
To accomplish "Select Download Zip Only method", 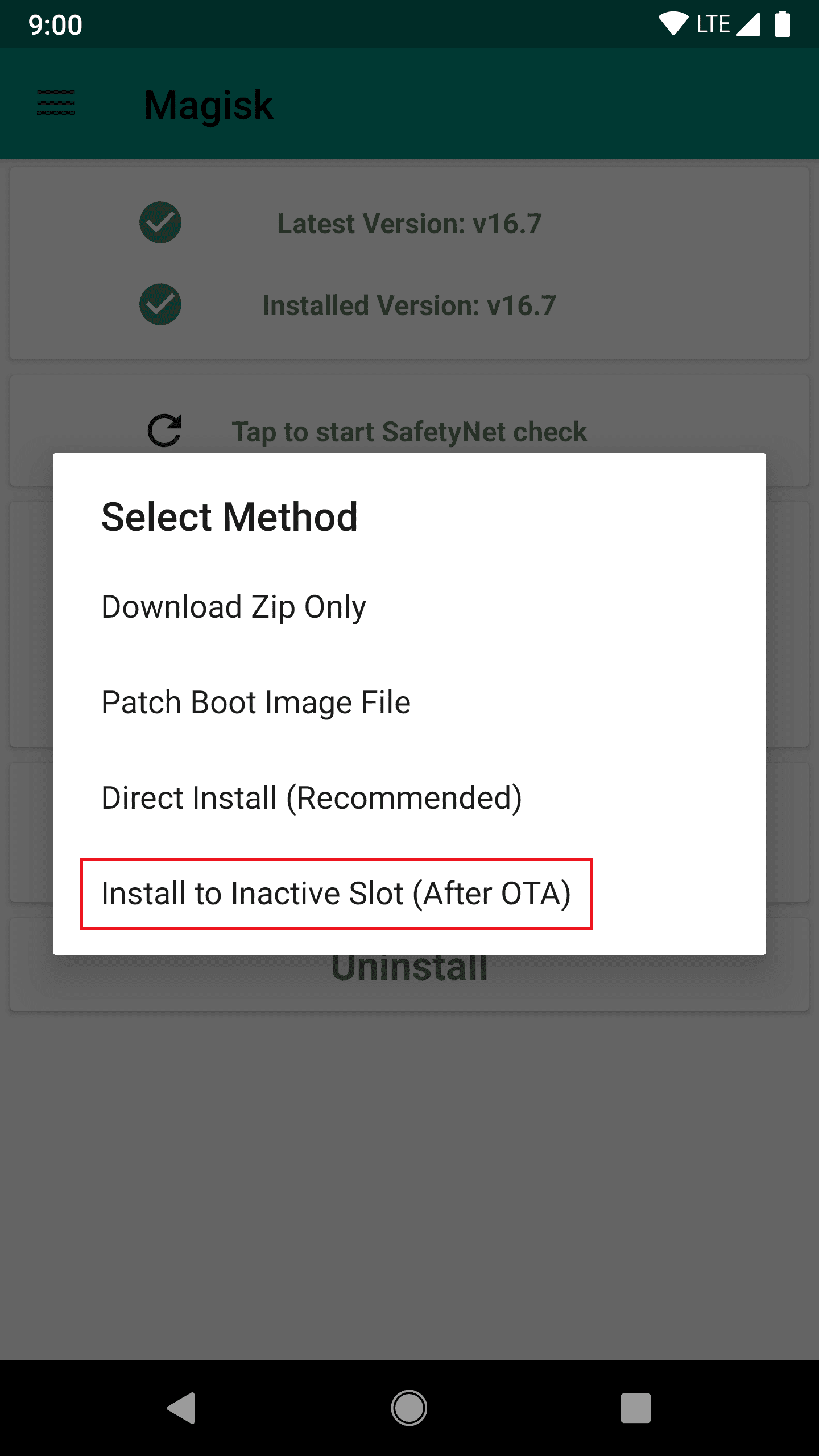I will (x=234, y=607).
